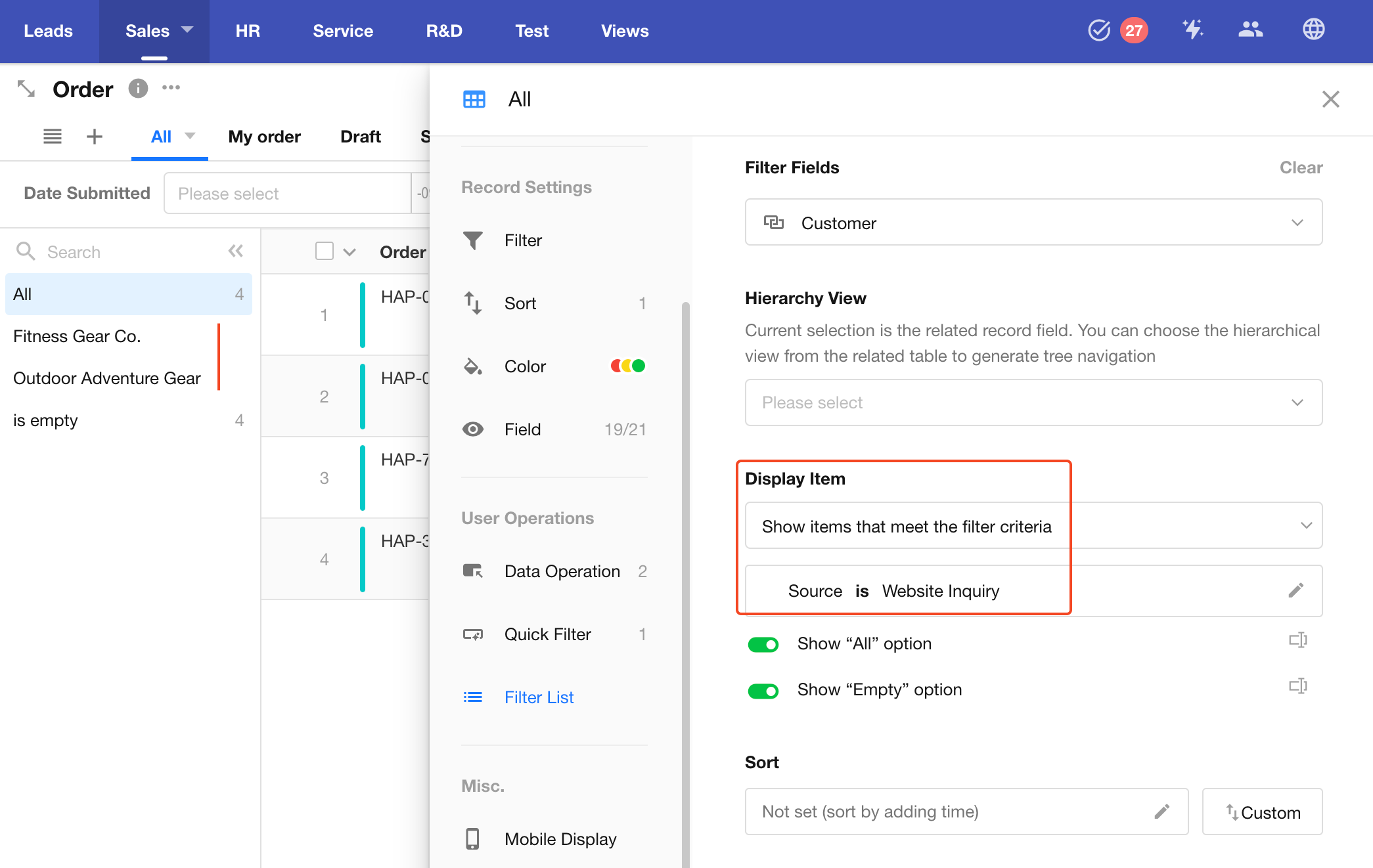Collapse filter list with double chevron icon
The image size is (1373, 868).
pyautogui.click(x=236, y=251)
